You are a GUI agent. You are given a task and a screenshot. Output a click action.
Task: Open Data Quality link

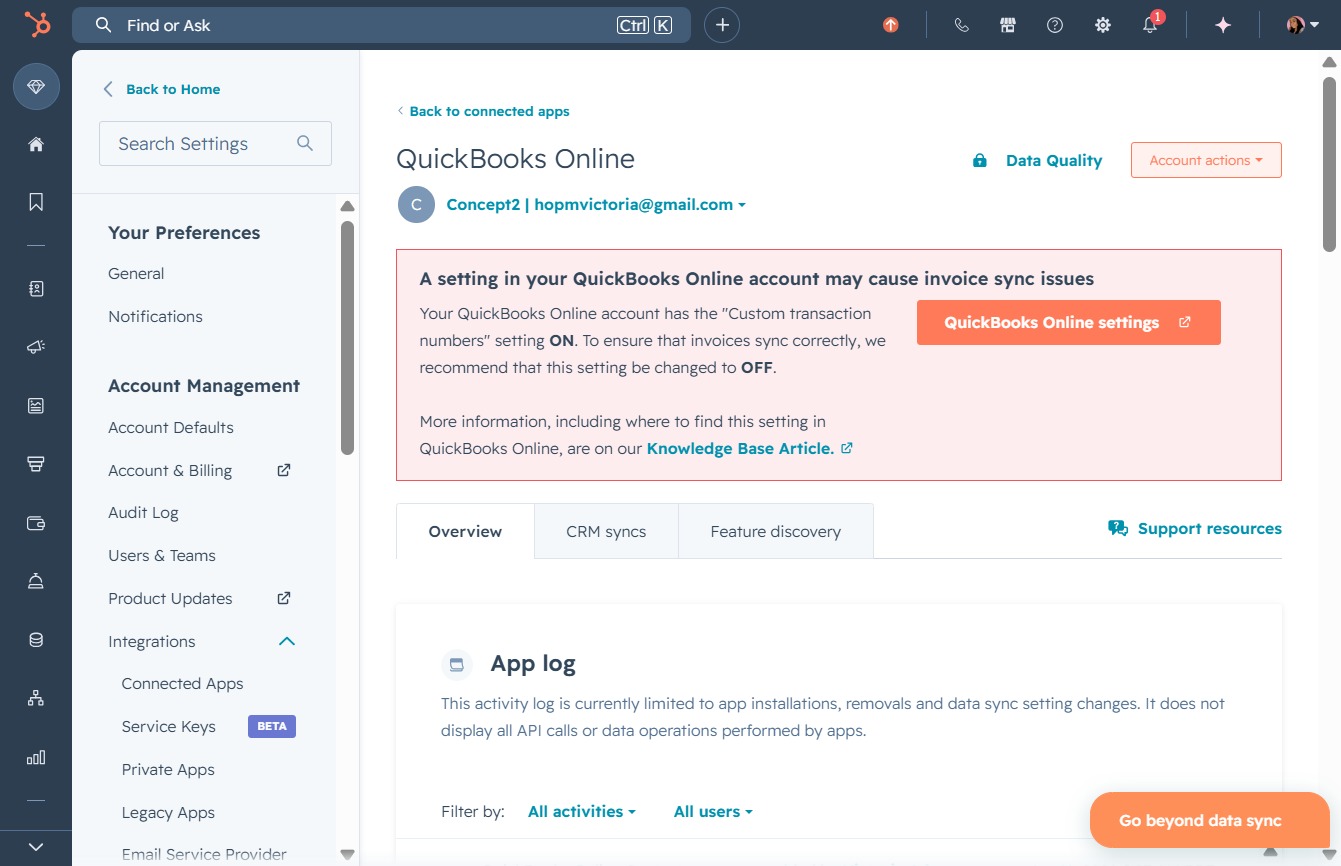click(1054, 161)
